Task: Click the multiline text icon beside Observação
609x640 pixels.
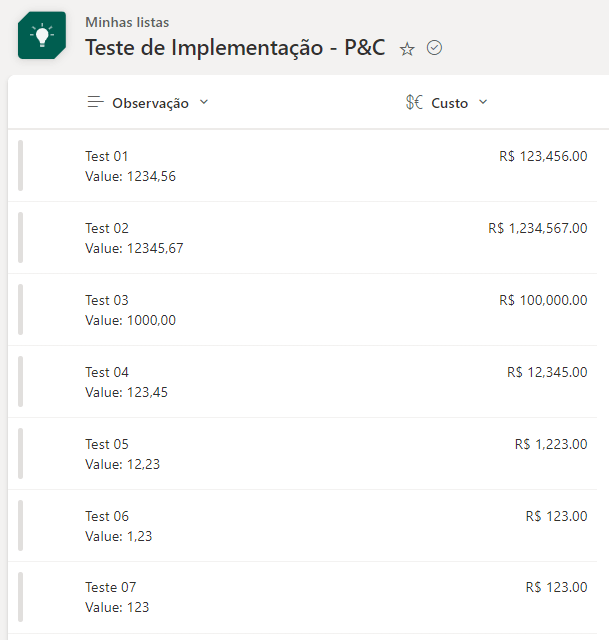Action: coord(96,102)
